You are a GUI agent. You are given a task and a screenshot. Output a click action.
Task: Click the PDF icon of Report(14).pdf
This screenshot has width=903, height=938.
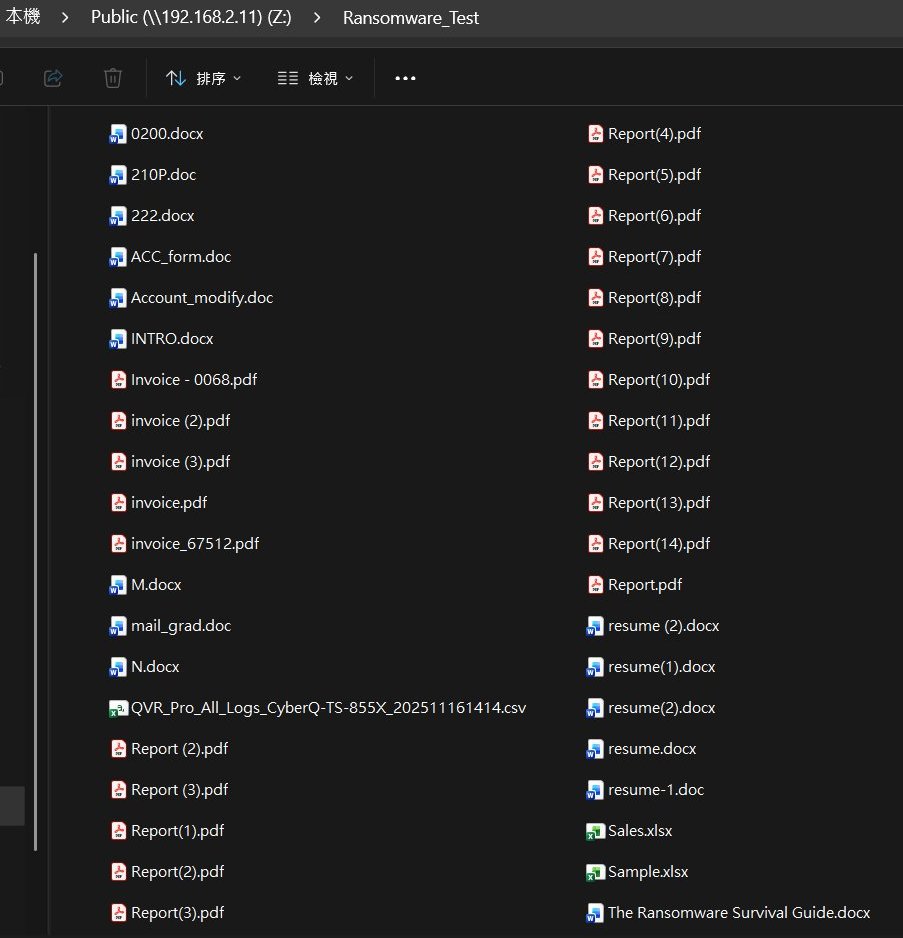[x=595, y=544]
